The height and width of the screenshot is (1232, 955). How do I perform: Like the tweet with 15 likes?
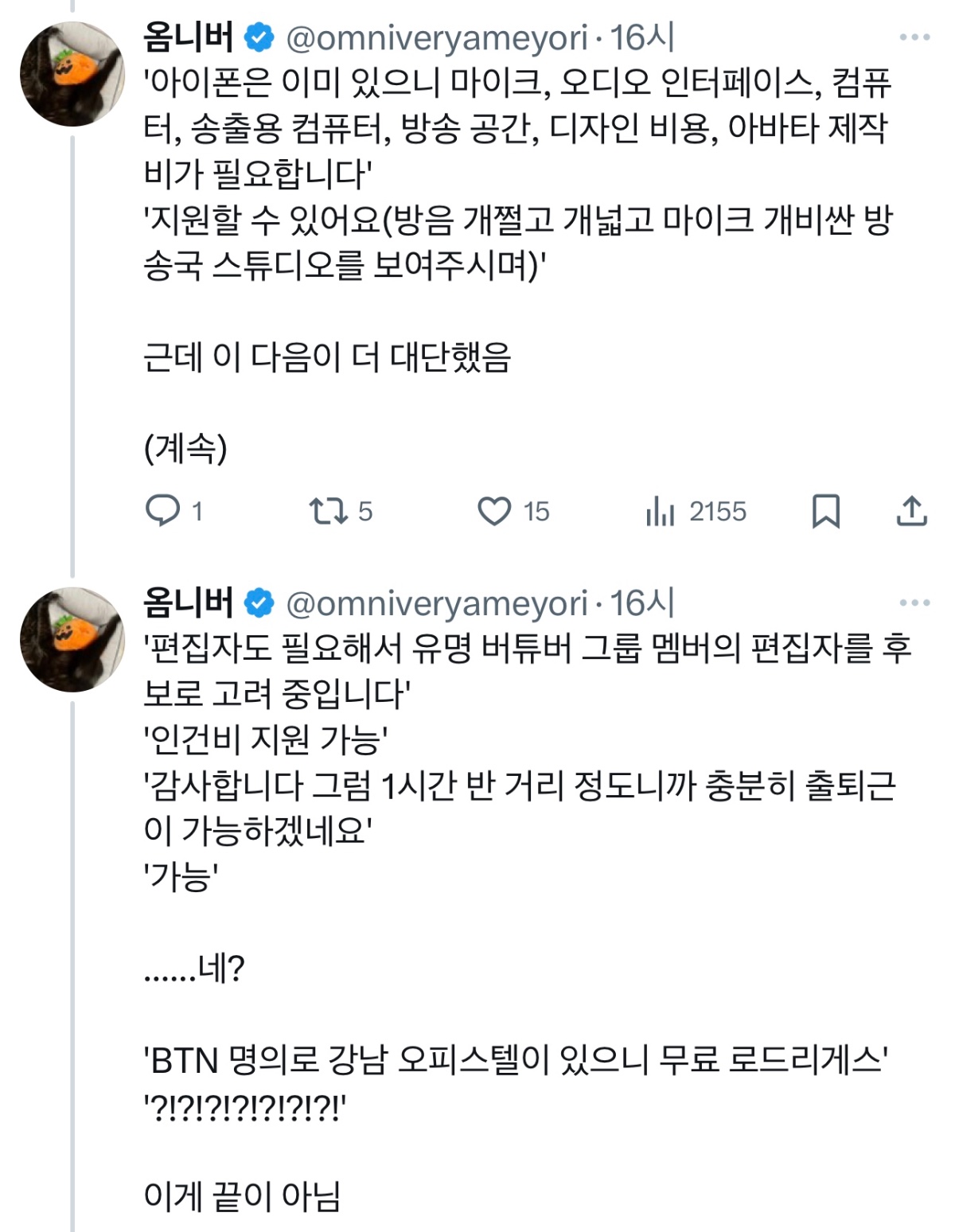pos(494,511)
